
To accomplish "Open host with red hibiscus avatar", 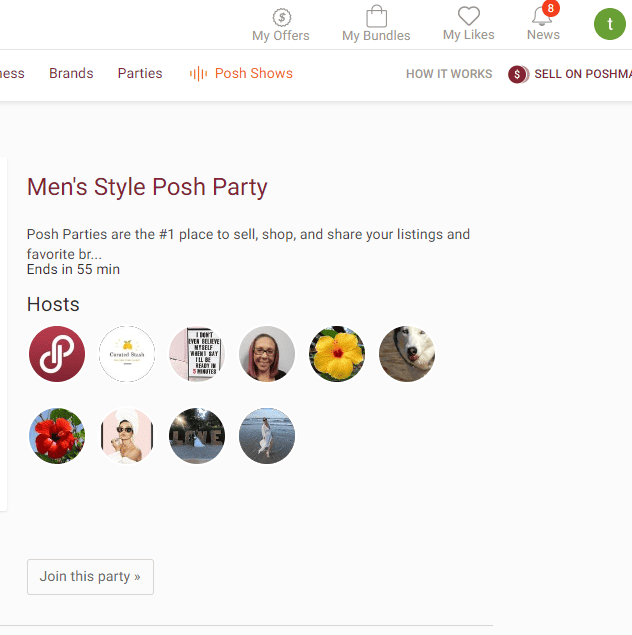I will click(57, 436).
